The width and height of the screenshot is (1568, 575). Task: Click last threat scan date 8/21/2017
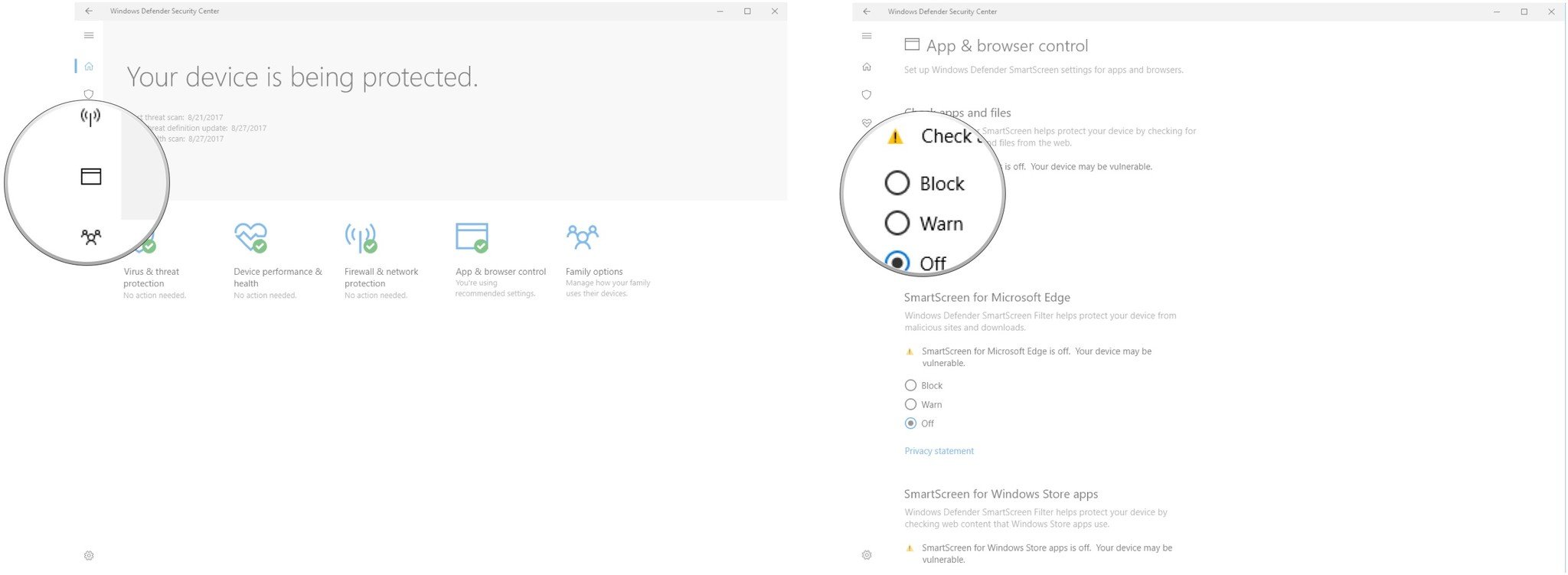coord(205,118)
